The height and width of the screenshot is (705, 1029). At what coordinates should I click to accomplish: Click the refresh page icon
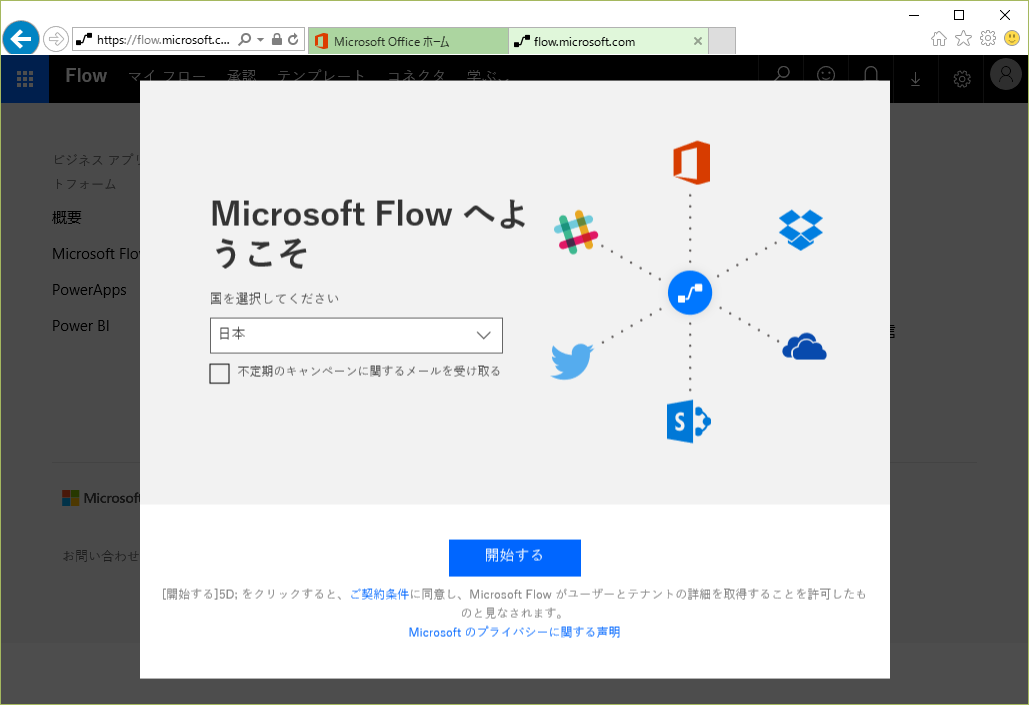pos(293,39)
